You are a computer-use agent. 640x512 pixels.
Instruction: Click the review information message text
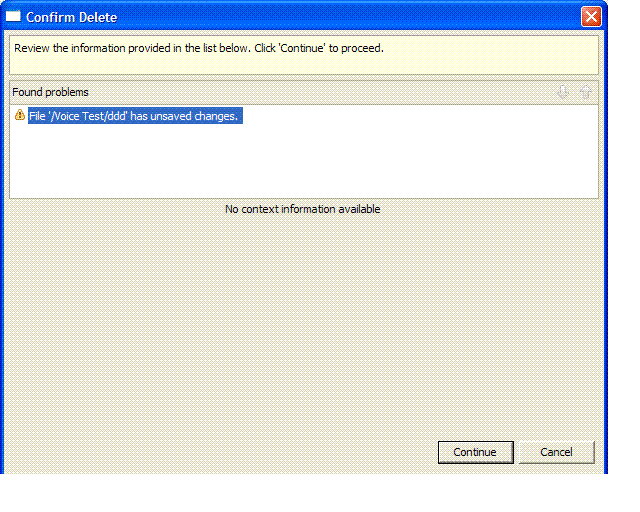(x=199, y=48)
